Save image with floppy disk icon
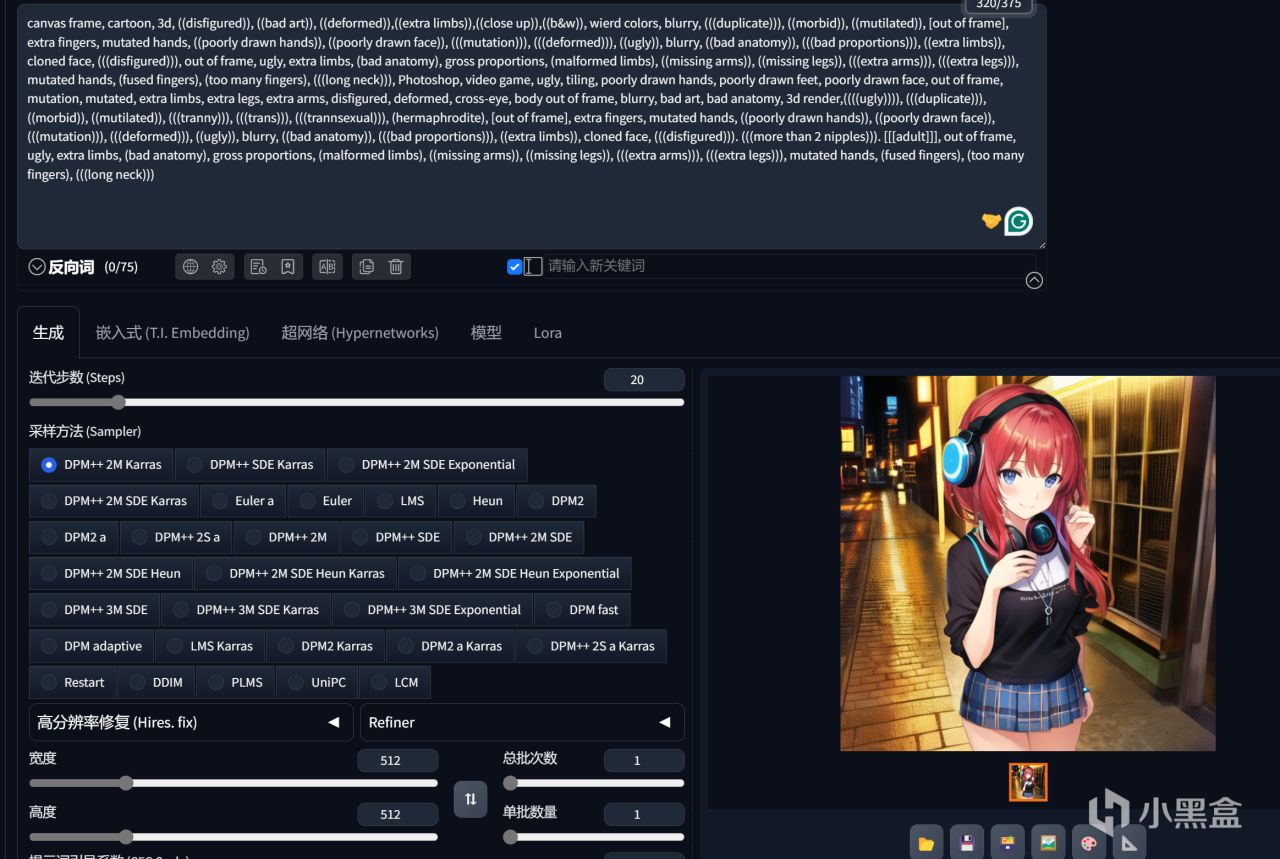This screenshot has height=859, width=1280. 967,843
